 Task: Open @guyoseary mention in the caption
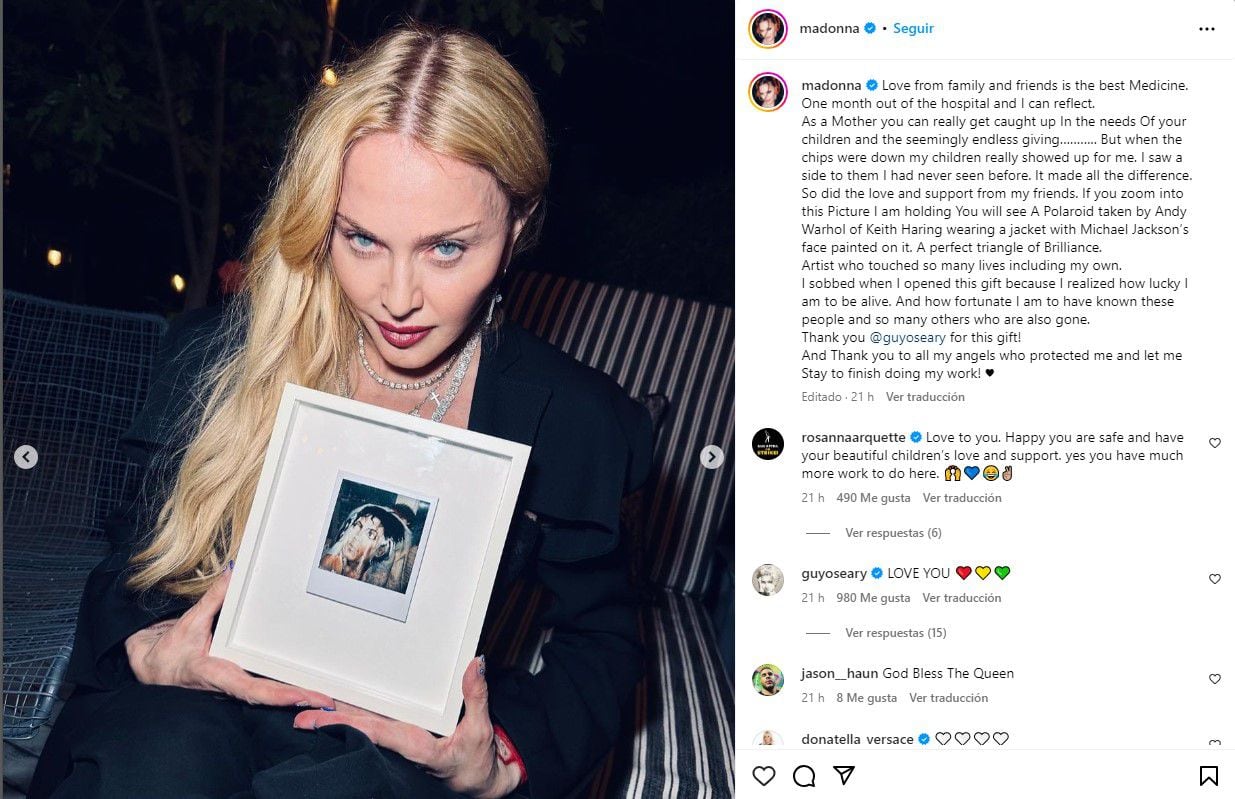click(x=901, y=338)
